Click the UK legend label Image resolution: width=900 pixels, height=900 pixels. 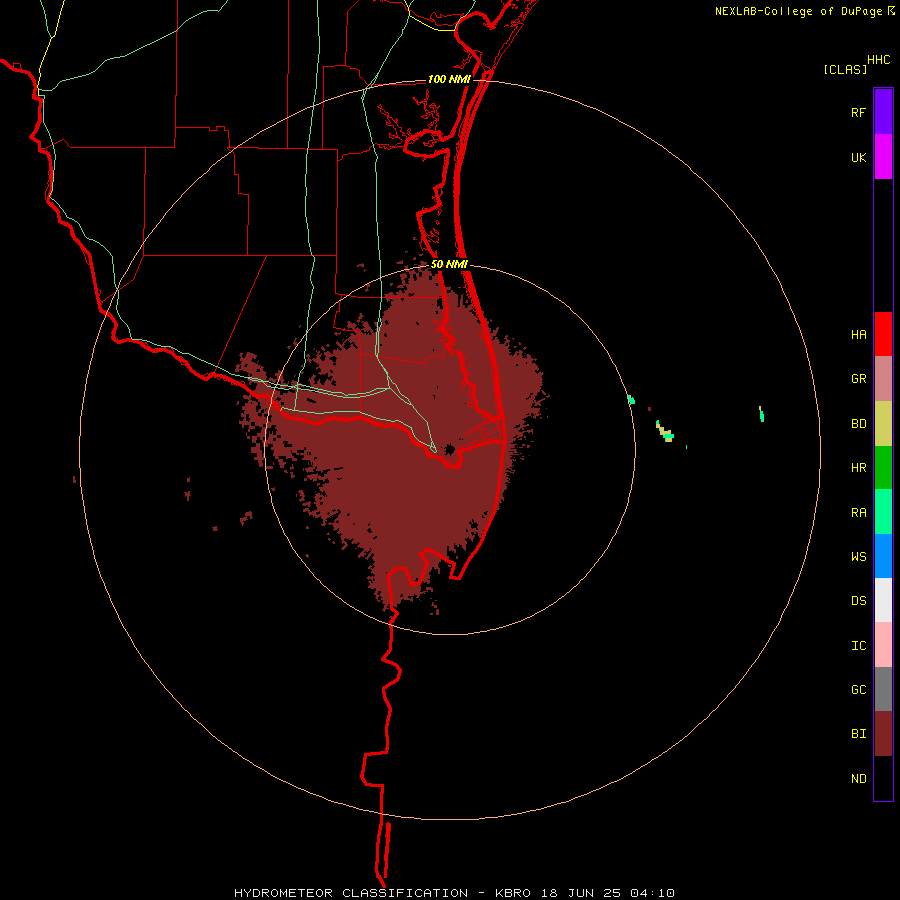[858, 157]
